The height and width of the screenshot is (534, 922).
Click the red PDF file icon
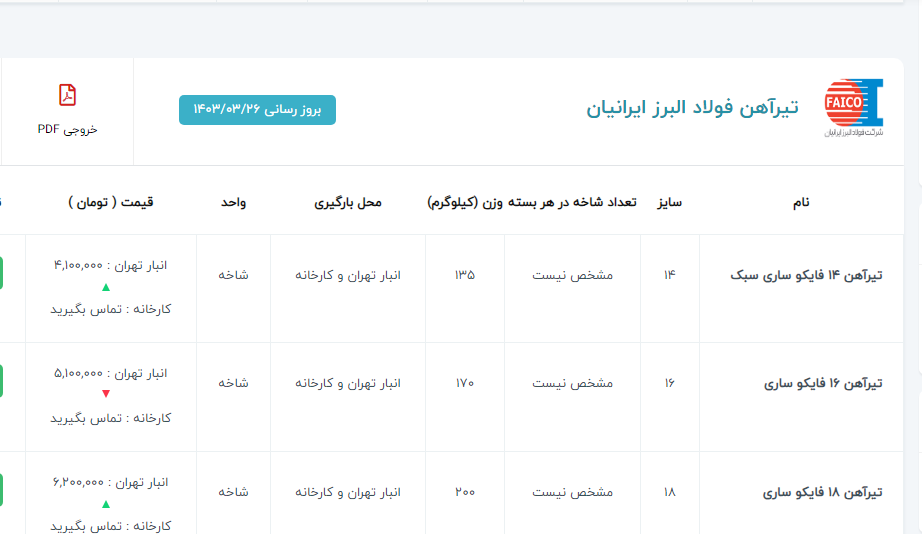[67, 95]
